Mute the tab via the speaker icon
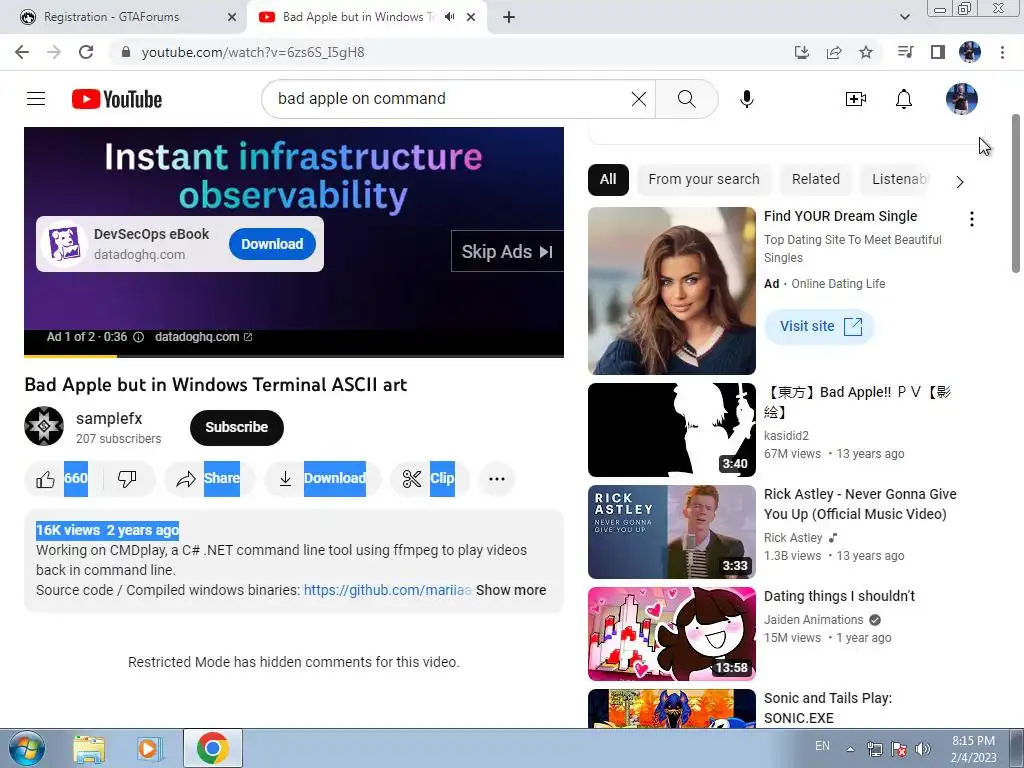 click(x=449, y=17)
